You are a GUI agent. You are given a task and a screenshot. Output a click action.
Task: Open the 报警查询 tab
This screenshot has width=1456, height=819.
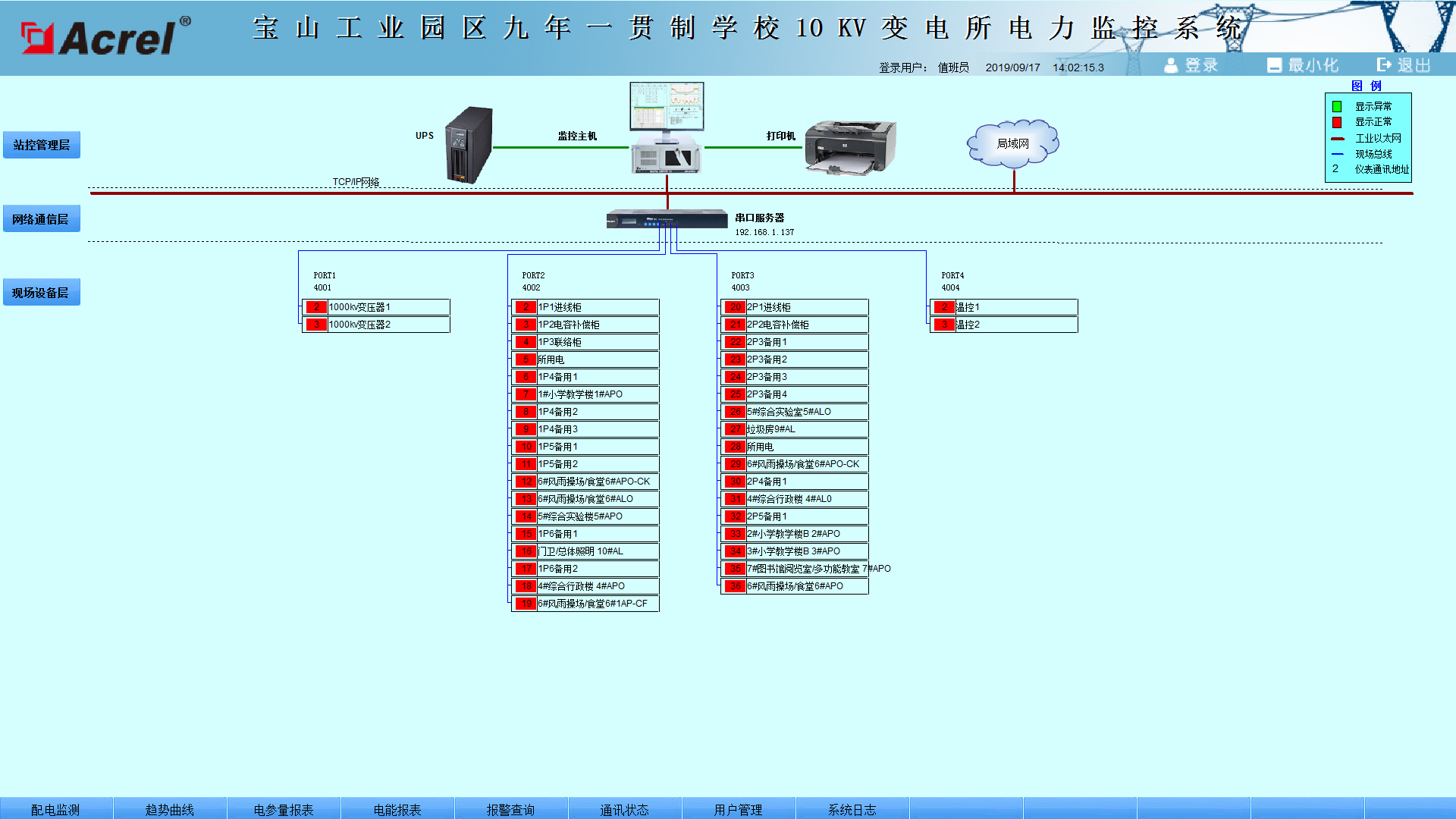pos(510,809)
